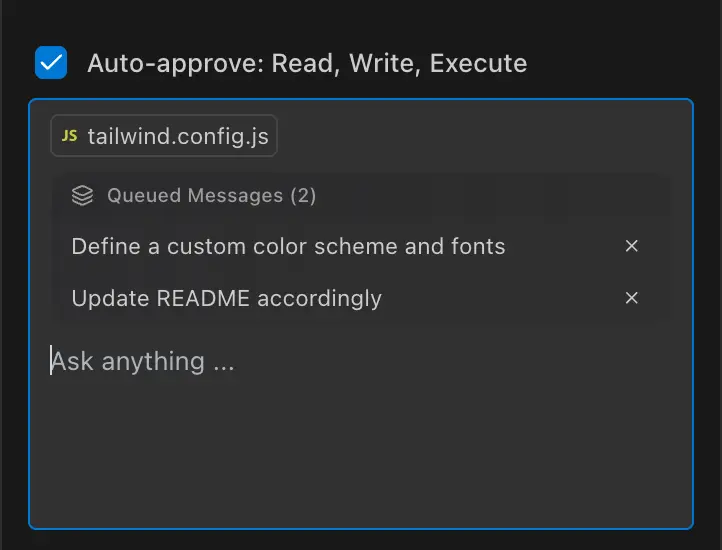This screenshot has height=550, width=722.
Task: Click the word "Queued" in the messages header
Action: (144, 196)
